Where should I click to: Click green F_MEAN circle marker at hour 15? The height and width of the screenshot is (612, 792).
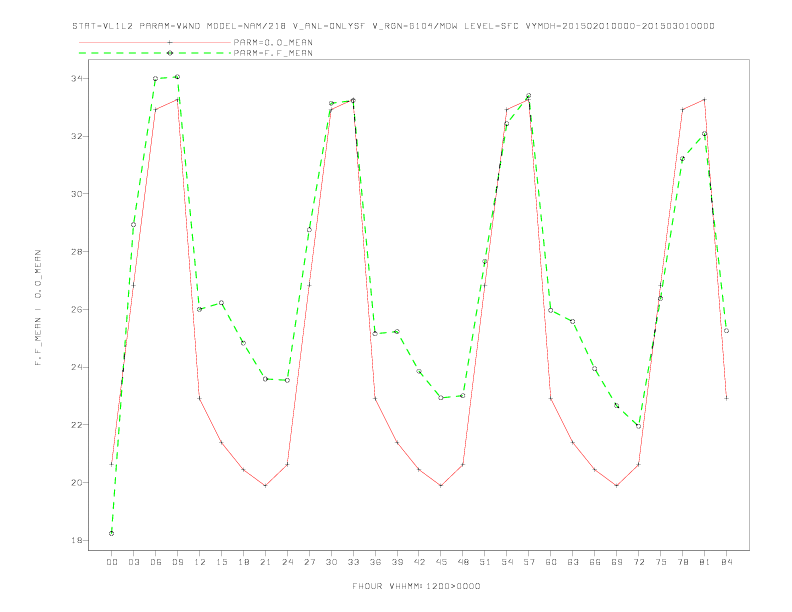[221, 303]
